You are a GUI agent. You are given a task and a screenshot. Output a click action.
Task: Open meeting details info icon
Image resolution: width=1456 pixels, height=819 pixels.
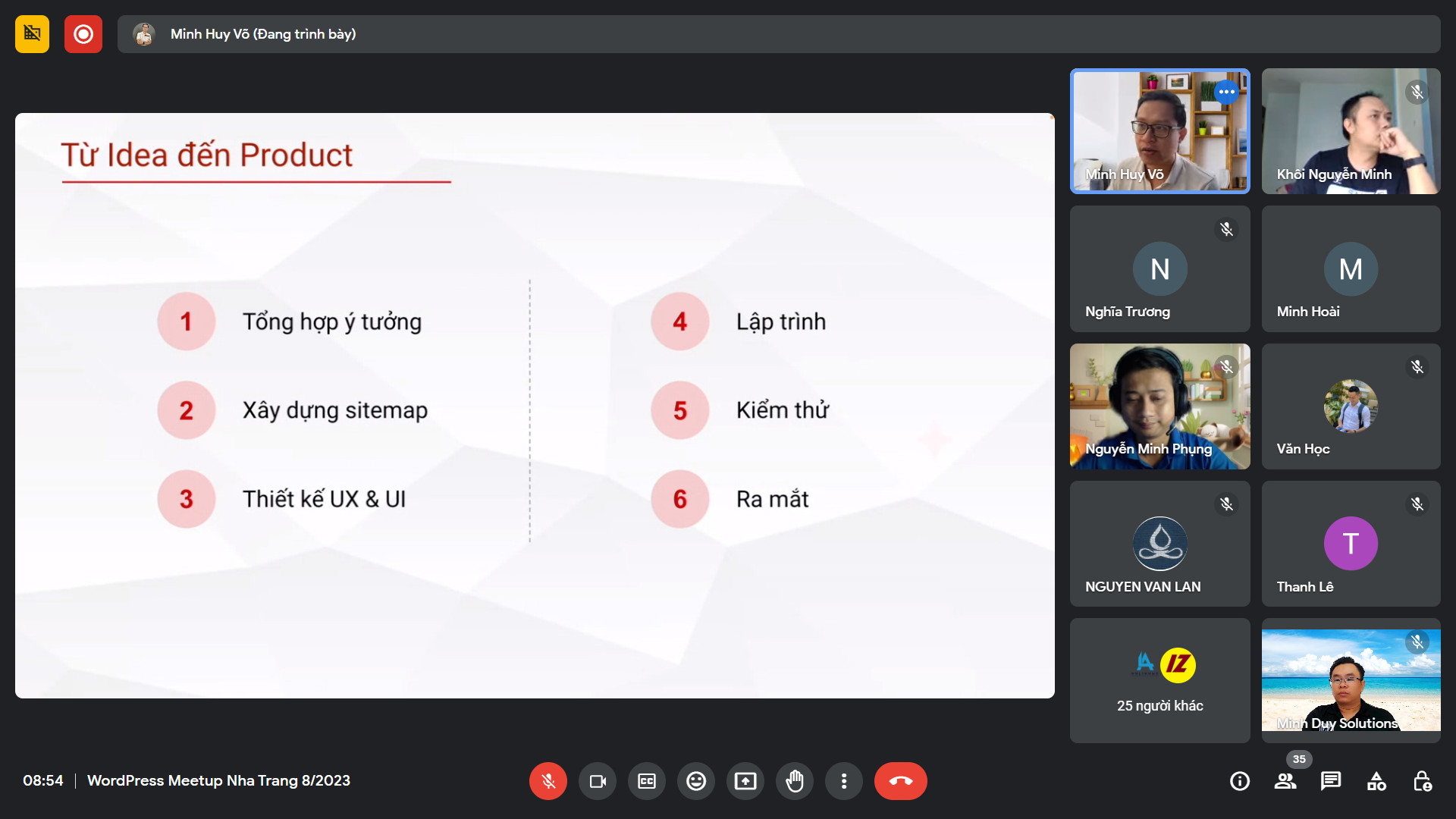1240,781
